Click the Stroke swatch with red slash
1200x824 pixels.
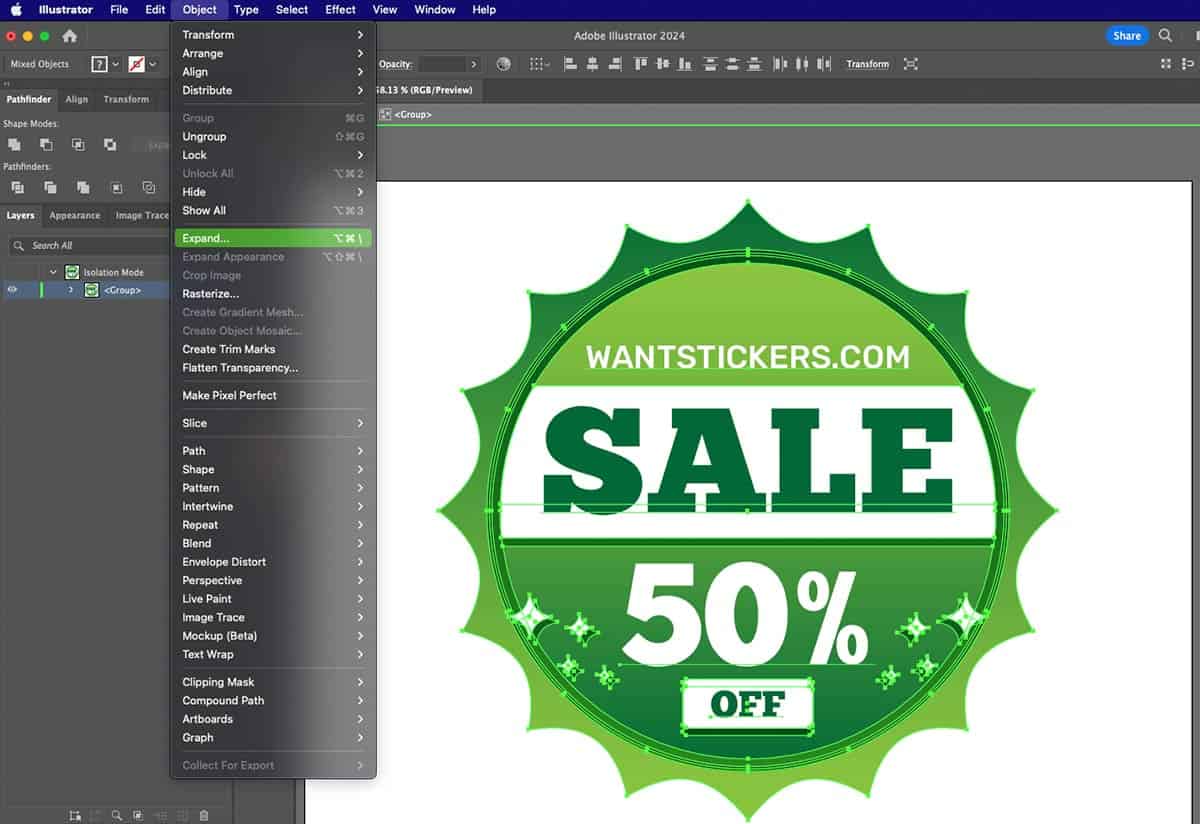coord(137,64)
